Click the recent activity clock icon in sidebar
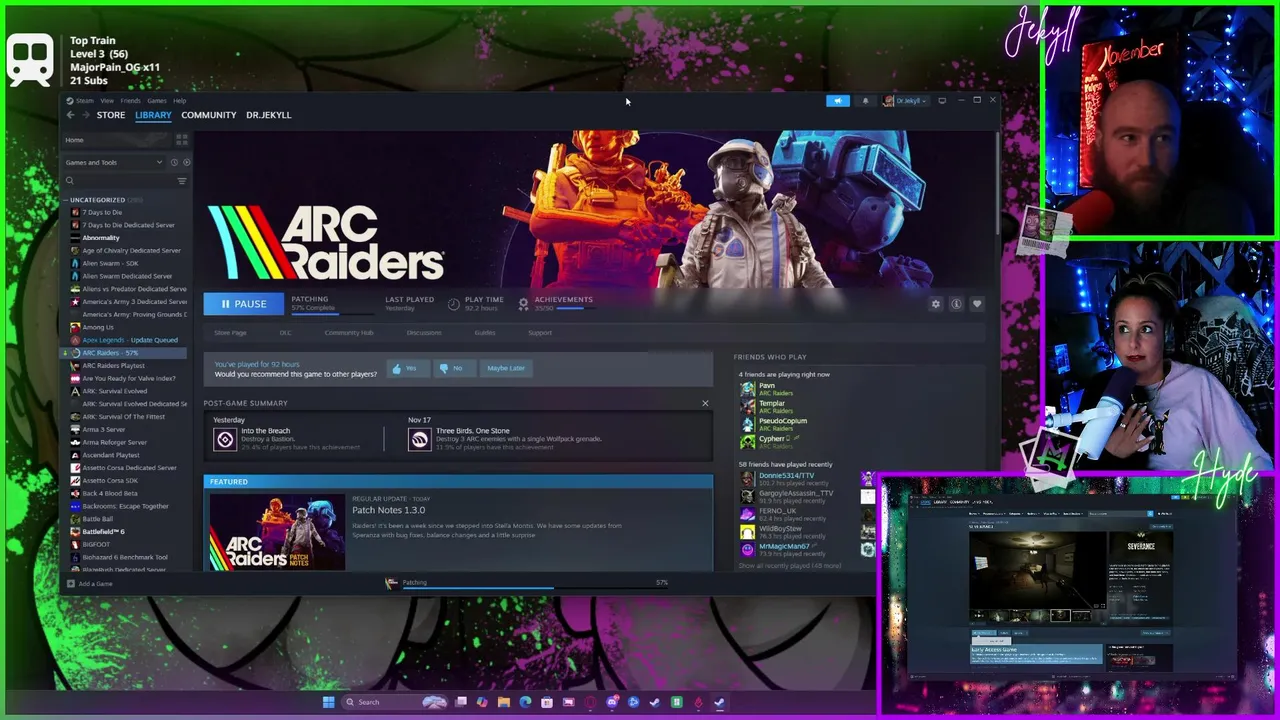1280x720 pixels. [x=174, y=162]
